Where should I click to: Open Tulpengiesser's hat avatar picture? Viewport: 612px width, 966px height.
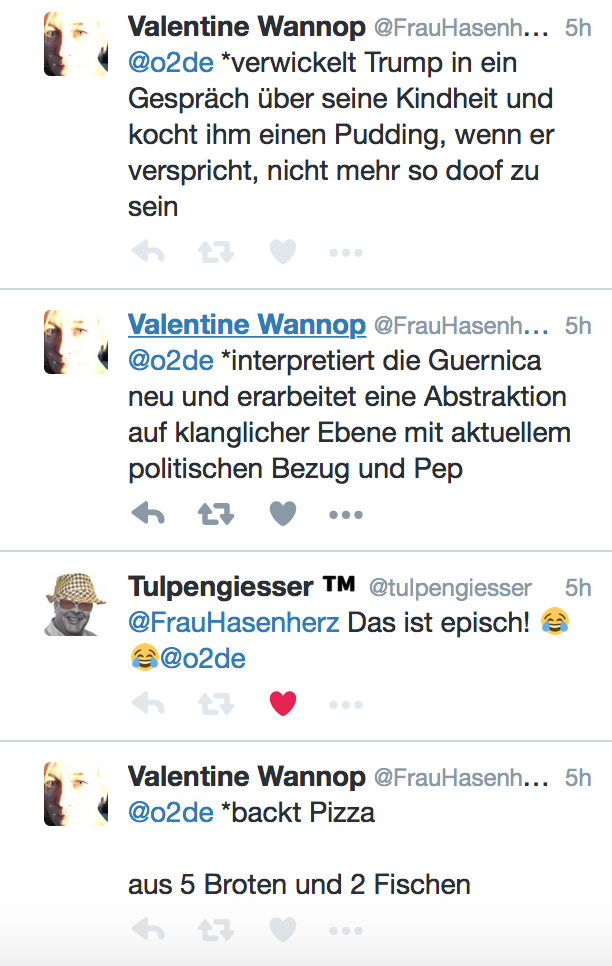(x=75, y=605)
